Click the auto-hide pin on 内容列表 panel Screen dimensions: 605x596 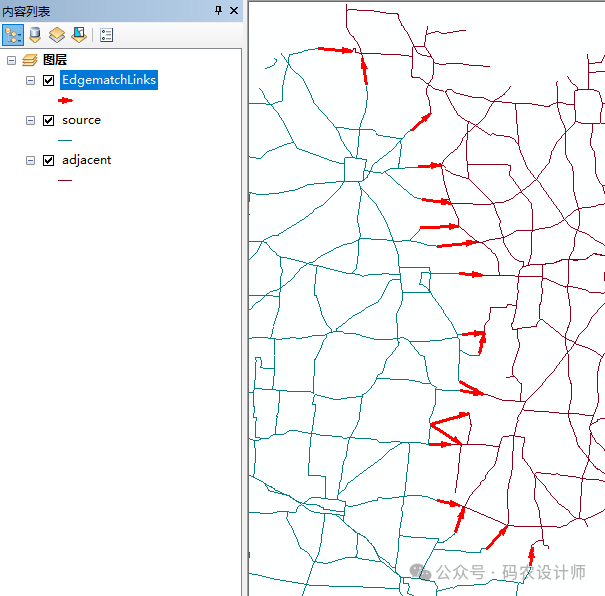(220, 10)
